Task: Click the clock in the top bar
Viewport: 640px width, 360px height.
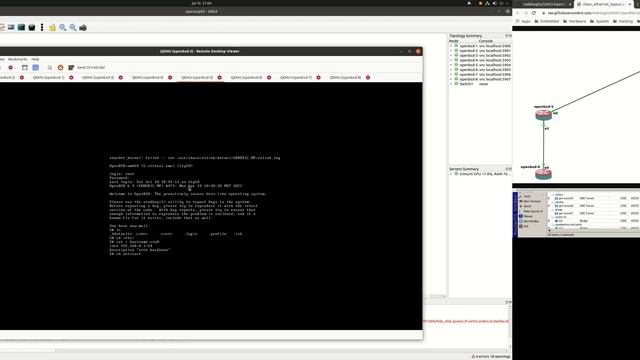Action: (x=201, y=3)
